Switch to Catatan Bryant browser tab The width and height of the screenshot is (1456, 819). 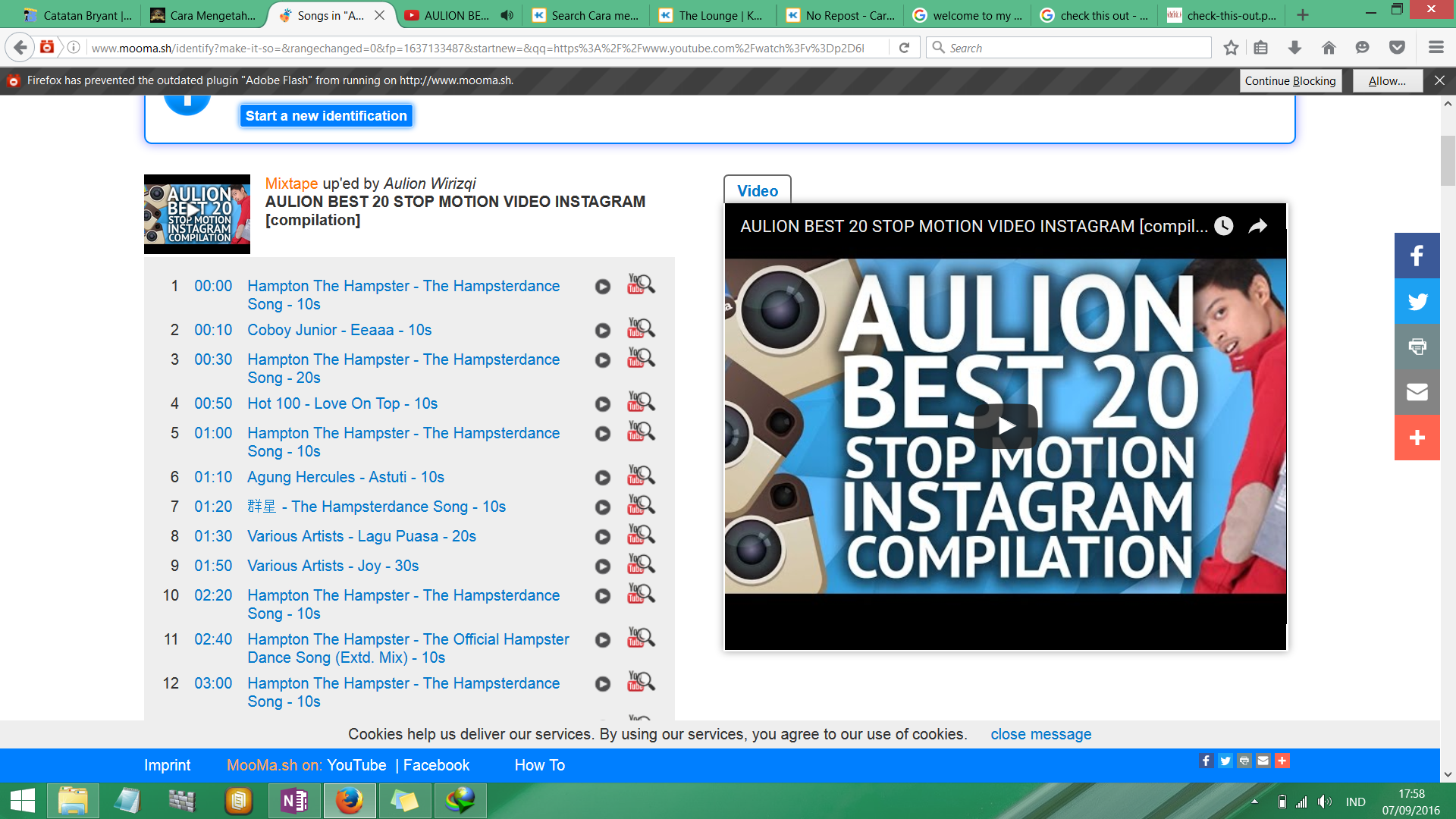79,15
